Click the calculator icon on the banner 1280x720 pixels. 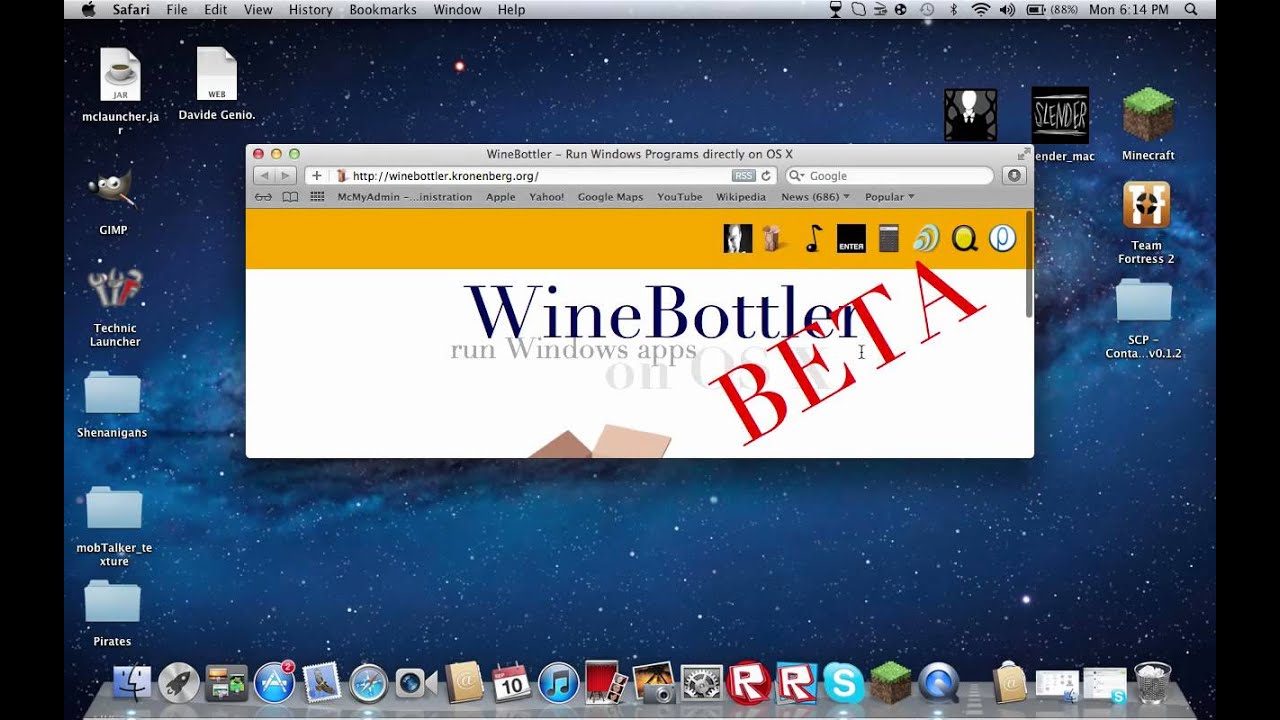pyautogui.click(x=889, y=238)
